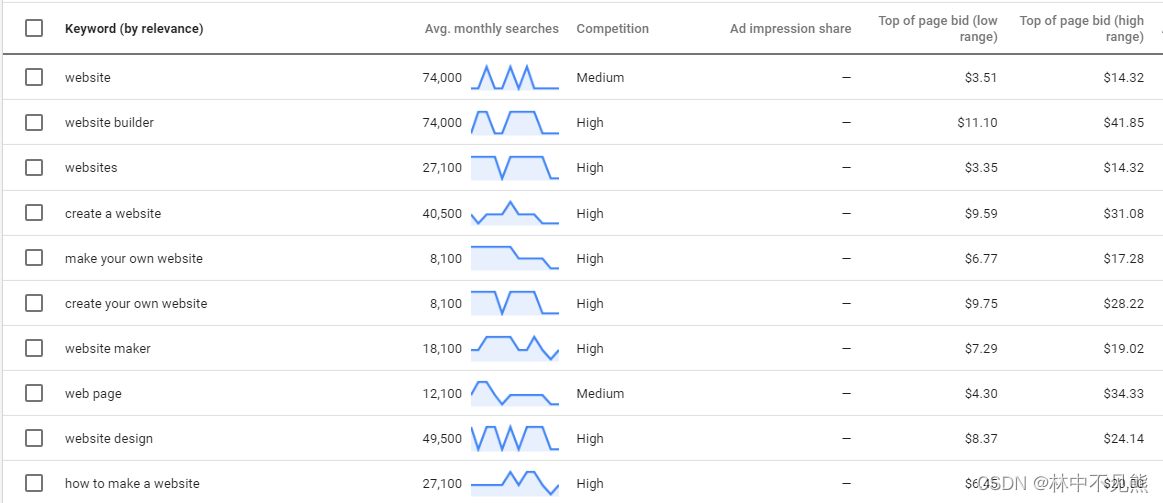
Task: Mark the 'website maker' row checkbox
Action: click(34, 348)
